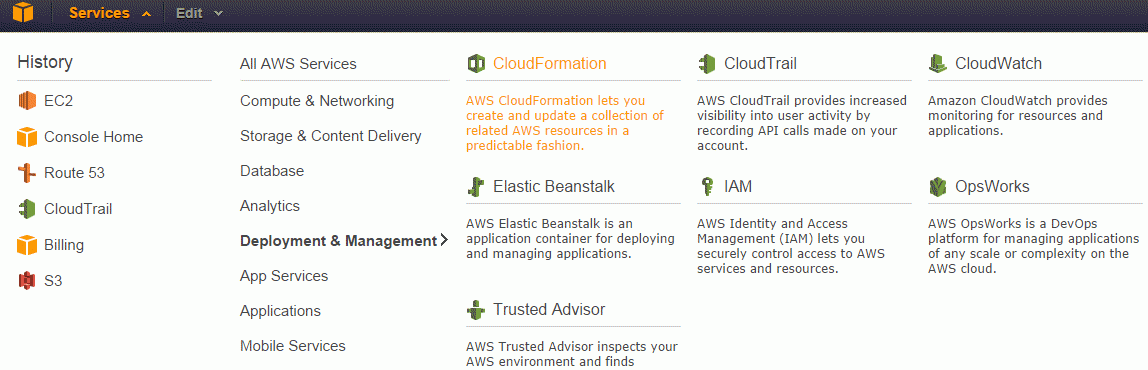Viewport: 1148px width, 370px height.
Task: Choose the Mobile Services category
Action: tap(293, 346)
